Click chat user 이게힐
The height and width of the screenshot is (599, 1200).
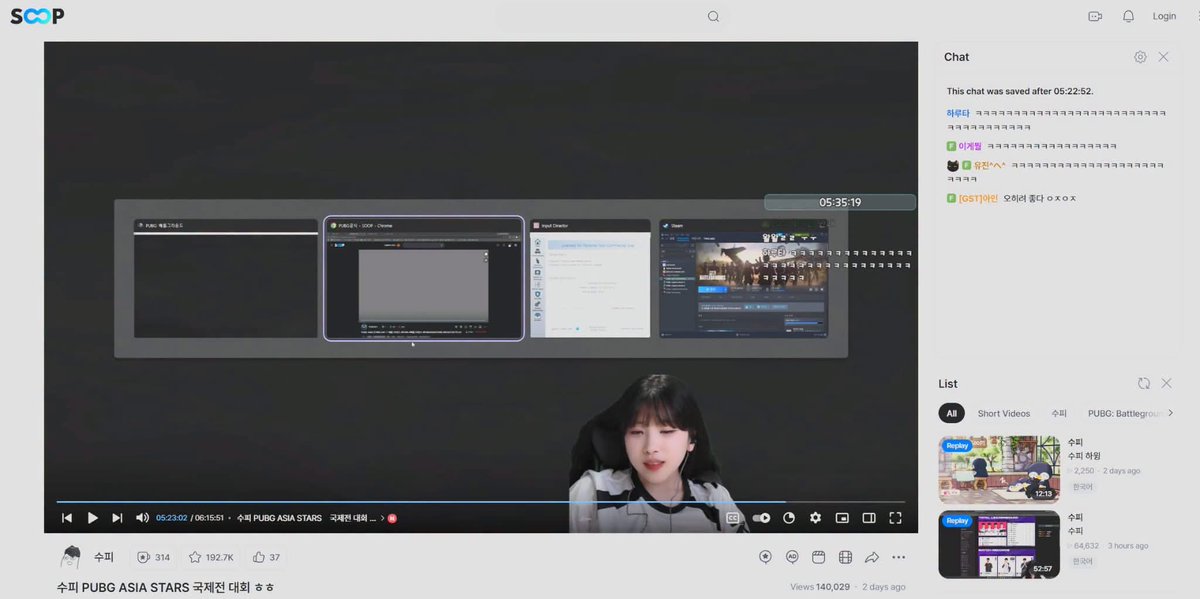(969, 146)
